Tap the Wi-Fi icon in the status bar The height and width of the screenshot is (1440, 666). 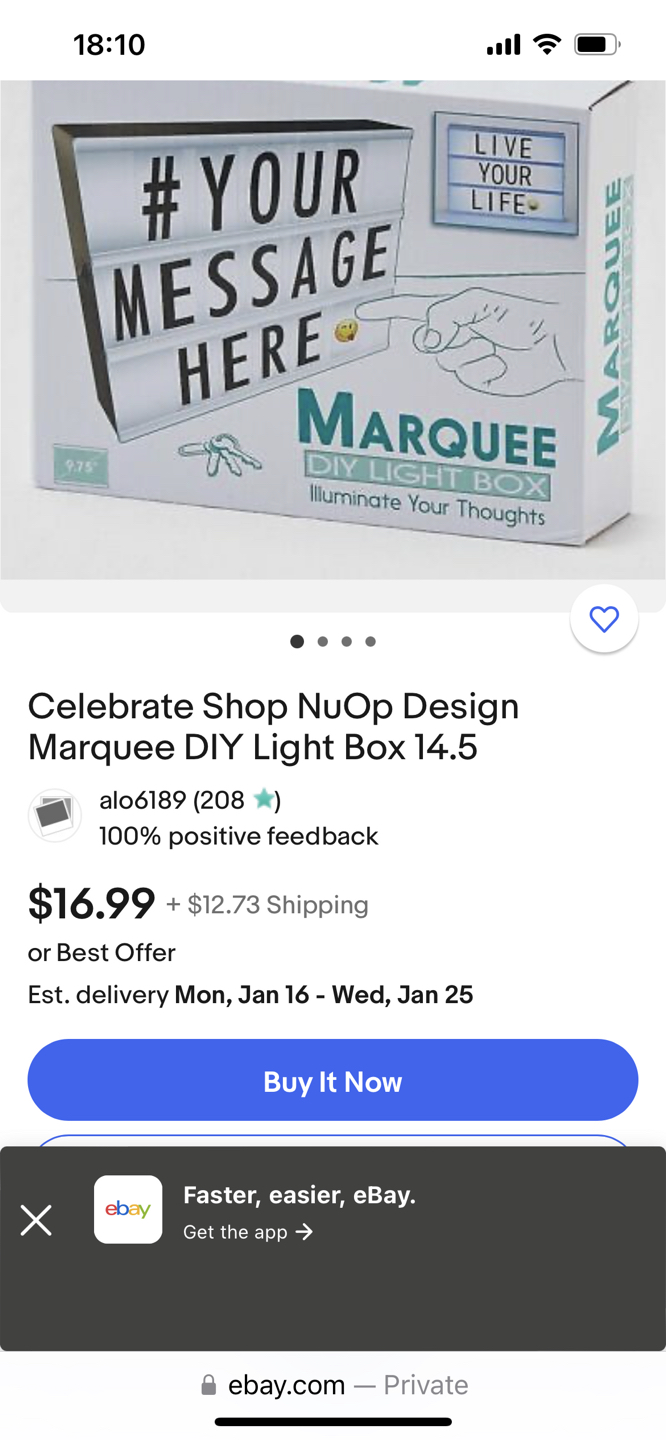click(x=547, y=44)
